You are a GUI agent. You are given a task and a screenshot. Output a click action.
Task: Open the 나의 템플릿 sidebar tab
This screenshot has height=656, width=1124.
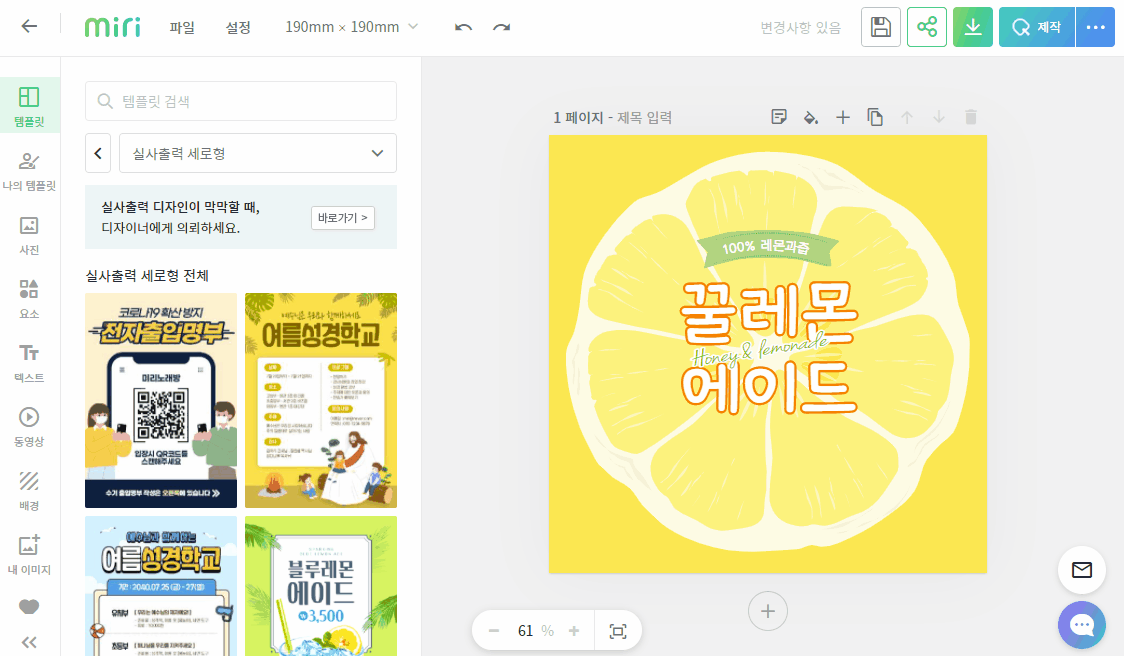tap(29, 171)
